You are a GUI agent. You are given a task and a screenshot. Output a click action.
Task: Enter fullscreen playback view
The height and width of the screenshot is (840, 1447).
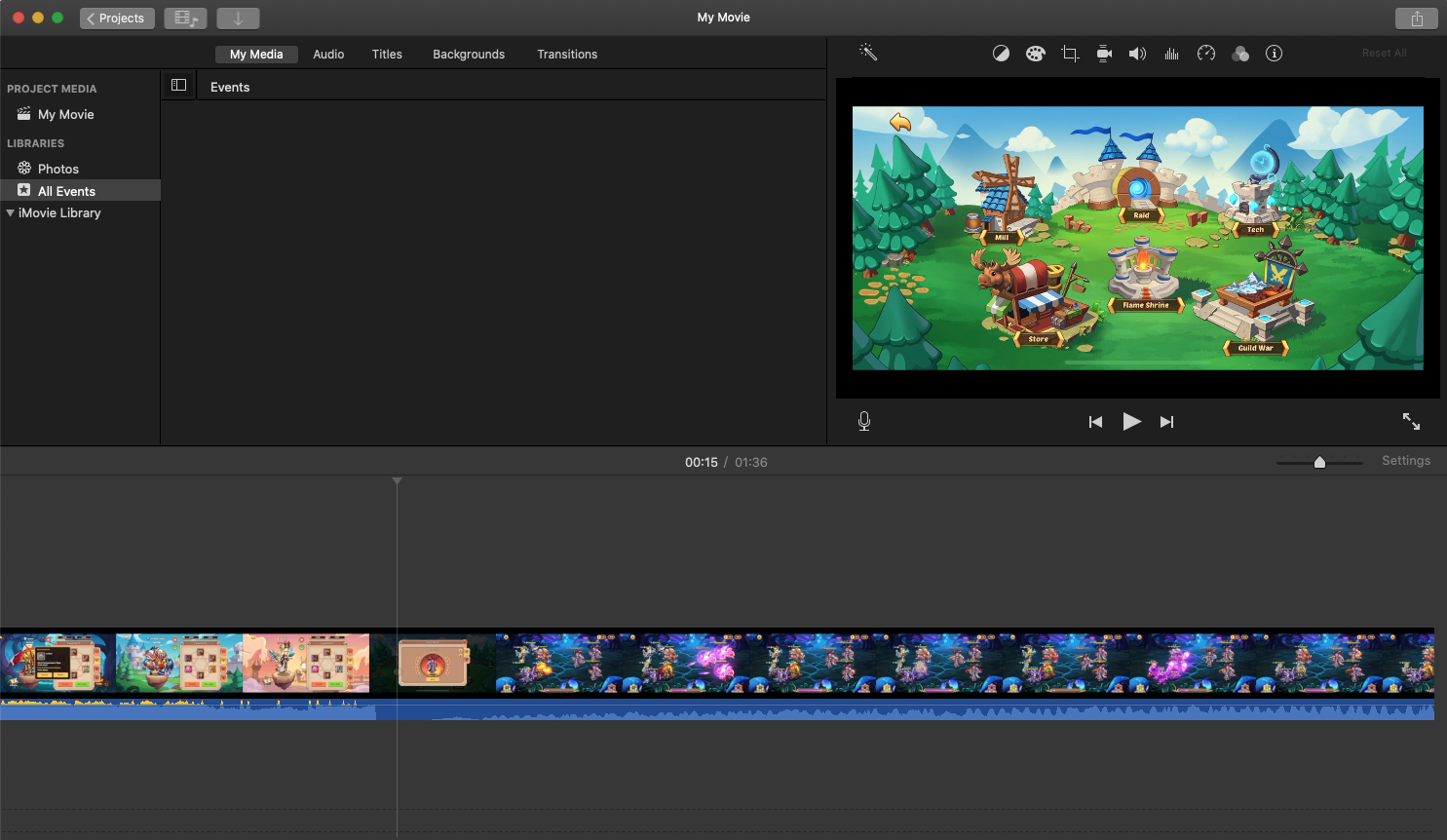pos(1411,421)
